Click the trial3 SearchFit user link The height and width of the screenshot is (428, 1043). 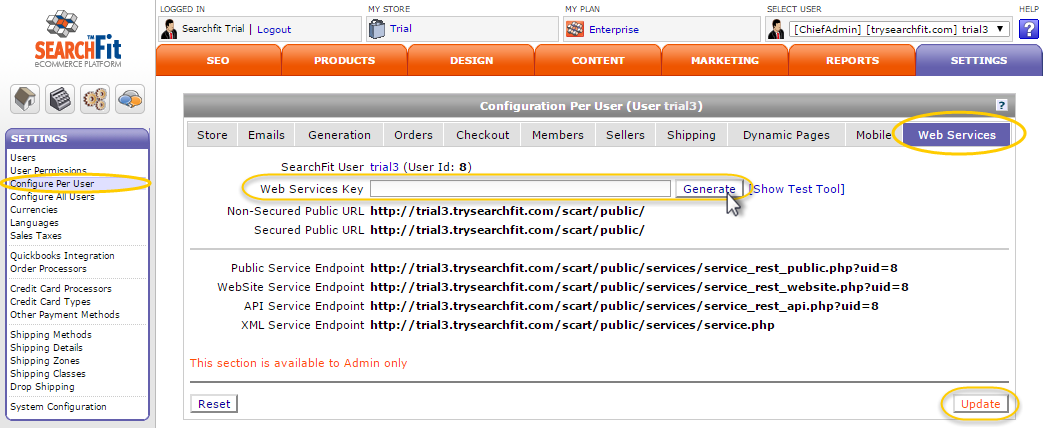coord(384,167)
